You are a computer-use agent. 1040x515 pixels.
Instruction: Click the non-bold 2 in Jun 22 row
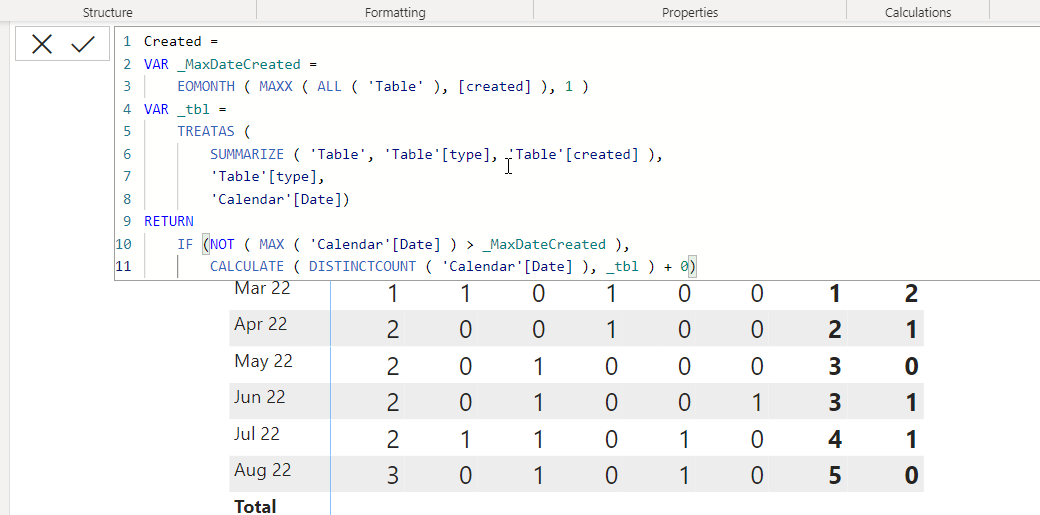(393, 403)
